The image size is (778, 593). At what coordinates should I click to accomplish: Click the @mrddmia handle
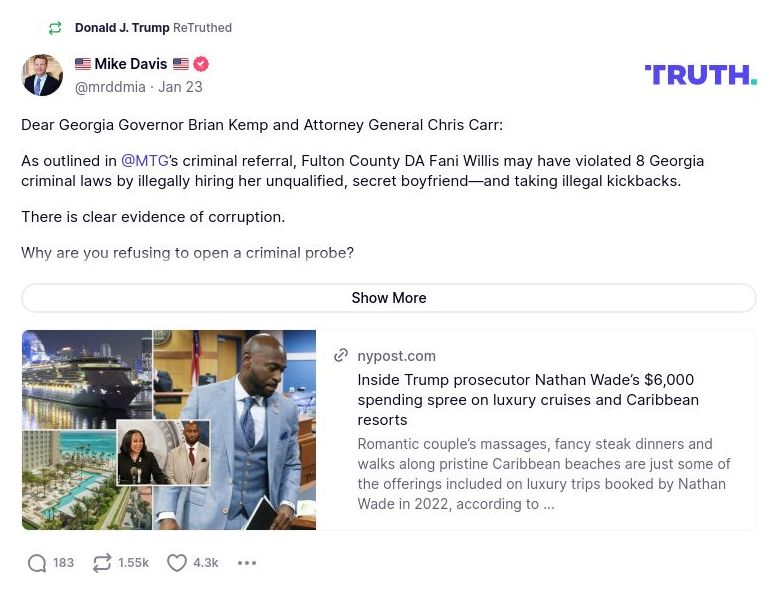pyautogui.click(x=110, y=87)
